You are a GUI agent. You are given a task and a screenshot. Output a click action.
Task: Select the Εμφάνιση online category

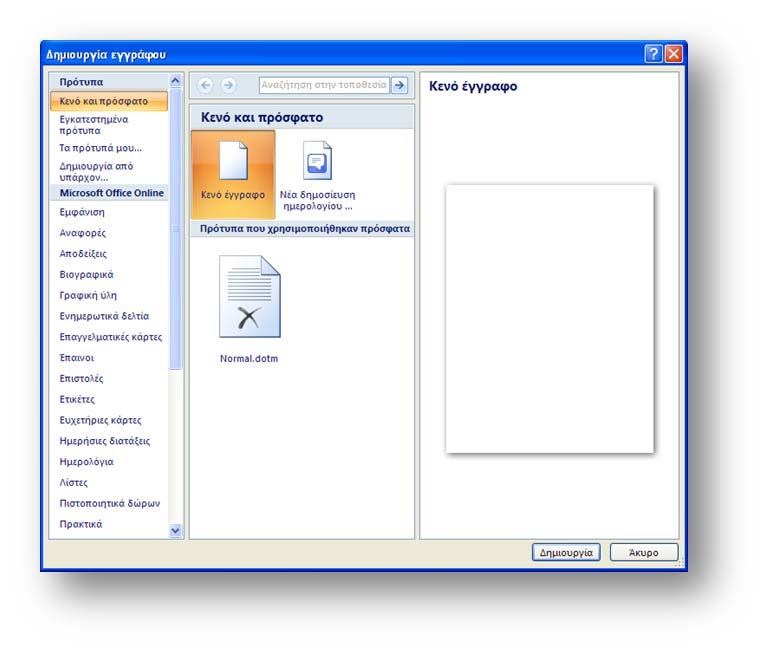tap(82, 212)
